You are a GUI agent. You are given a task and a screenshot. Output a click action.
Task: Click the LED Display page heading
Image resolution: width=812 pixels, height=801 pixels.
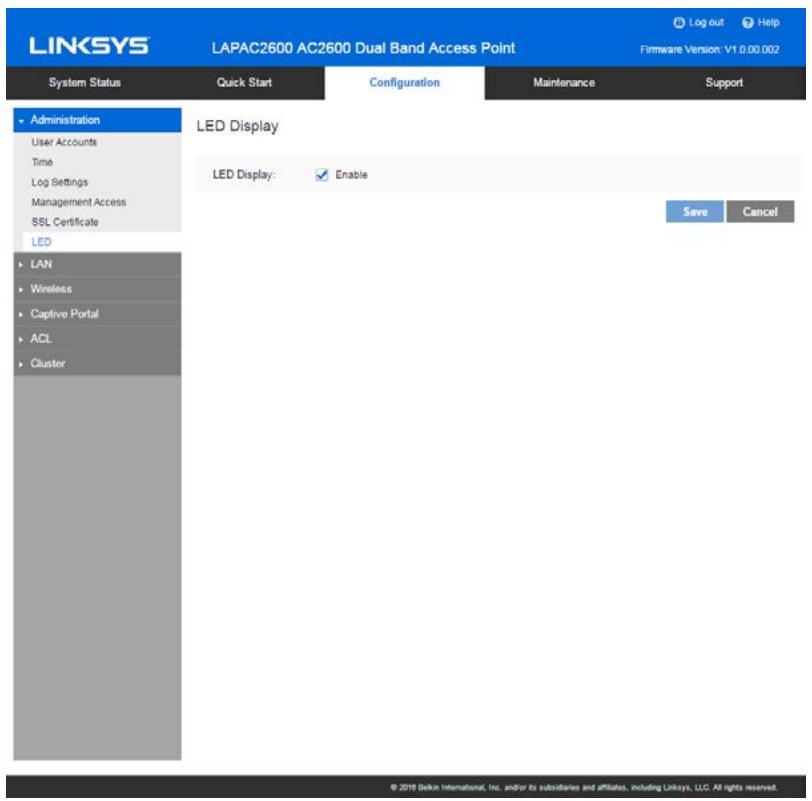pos(237,126)
